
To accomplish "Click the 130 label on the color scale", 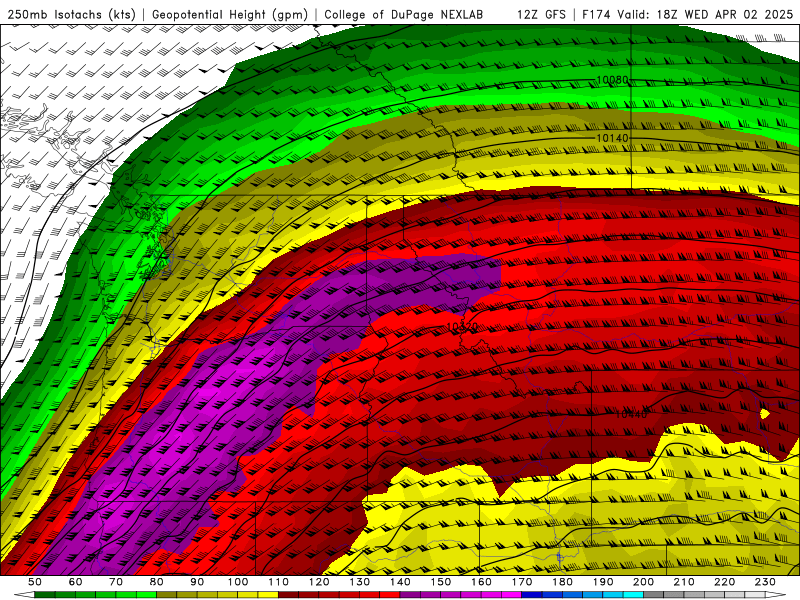I will coord(360,582).
